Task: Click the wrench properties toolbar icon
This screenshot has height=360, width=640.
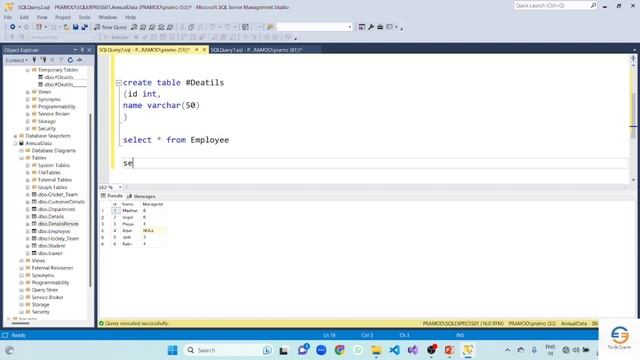Action: point(371,27)
